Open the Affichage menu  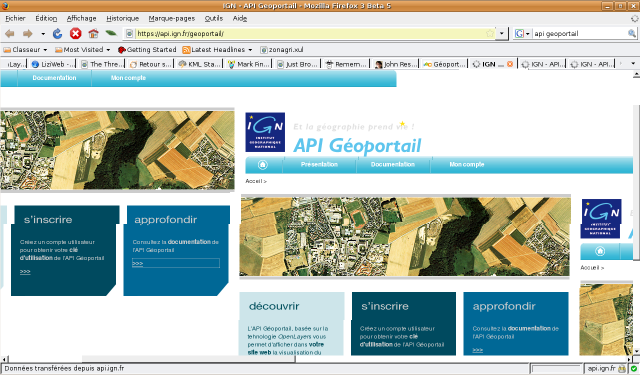82,18
